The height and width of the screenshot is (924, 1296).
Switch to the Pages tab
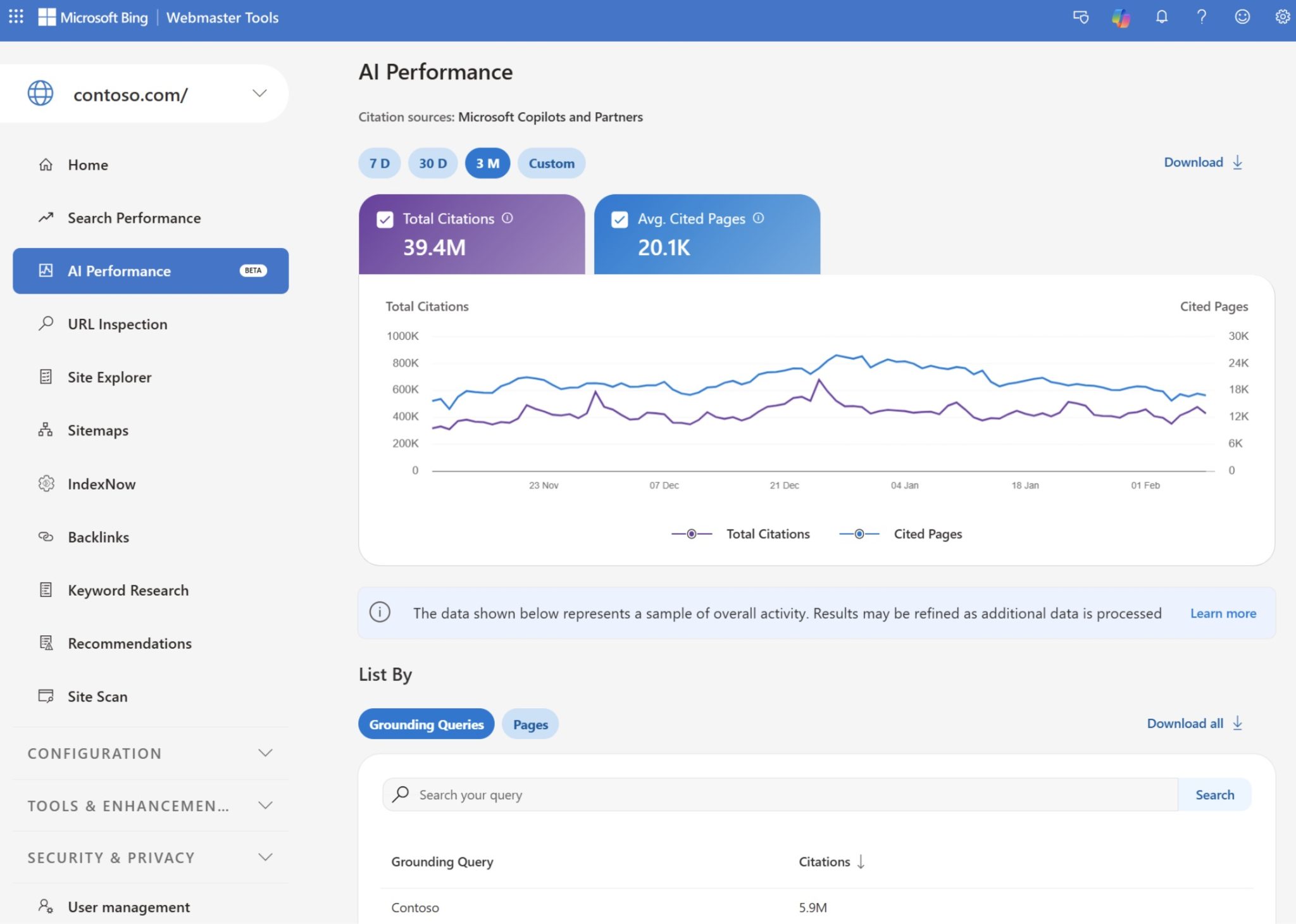pos(530,725)
